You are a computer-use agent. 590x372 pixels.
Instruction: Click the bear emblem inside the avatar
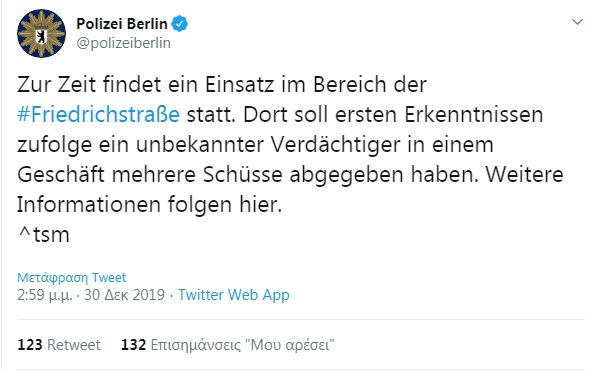click(x=41, y=36)
